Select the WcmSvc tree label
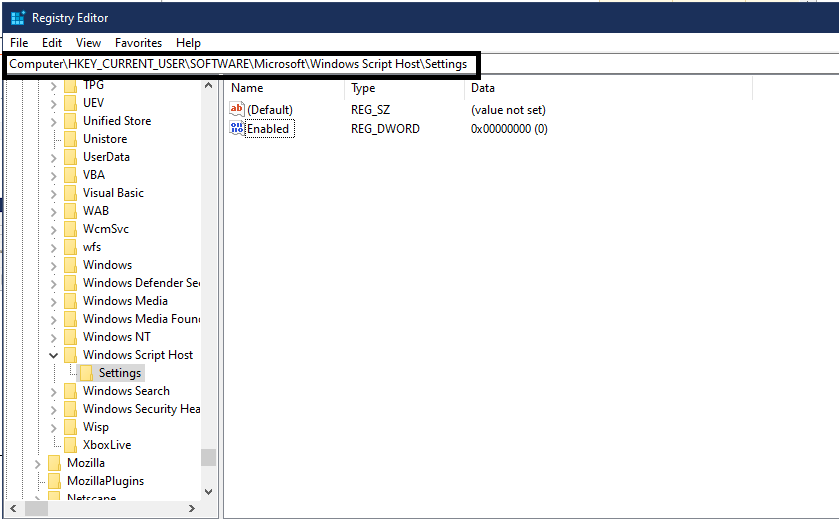This screenshot has height=519, width=839. tap(106, 229)
